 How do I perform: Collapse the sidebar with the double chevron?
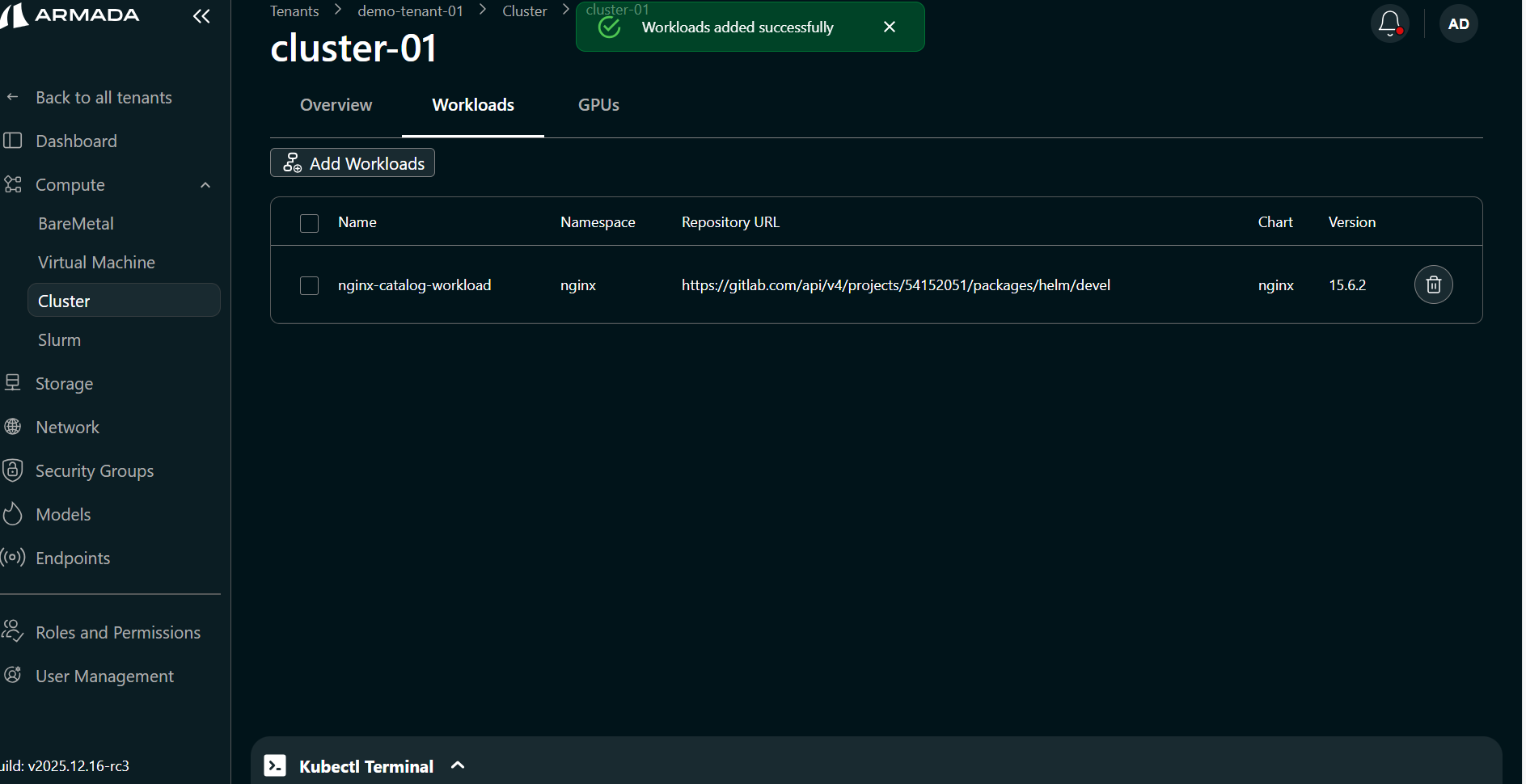click(x=201, y=16)
